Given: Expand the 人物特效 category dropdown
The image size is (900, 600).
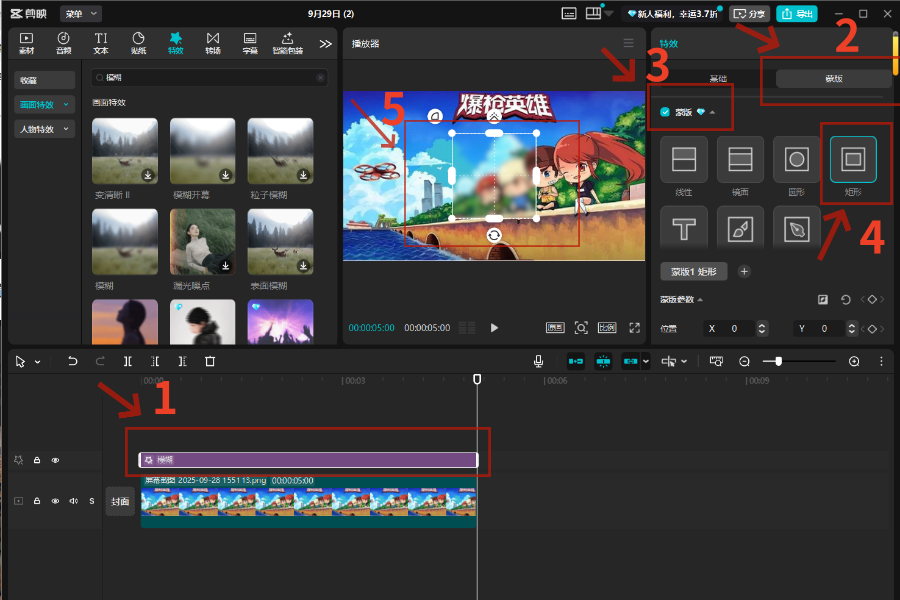Looking at the screenshot, I should point(45,129).
